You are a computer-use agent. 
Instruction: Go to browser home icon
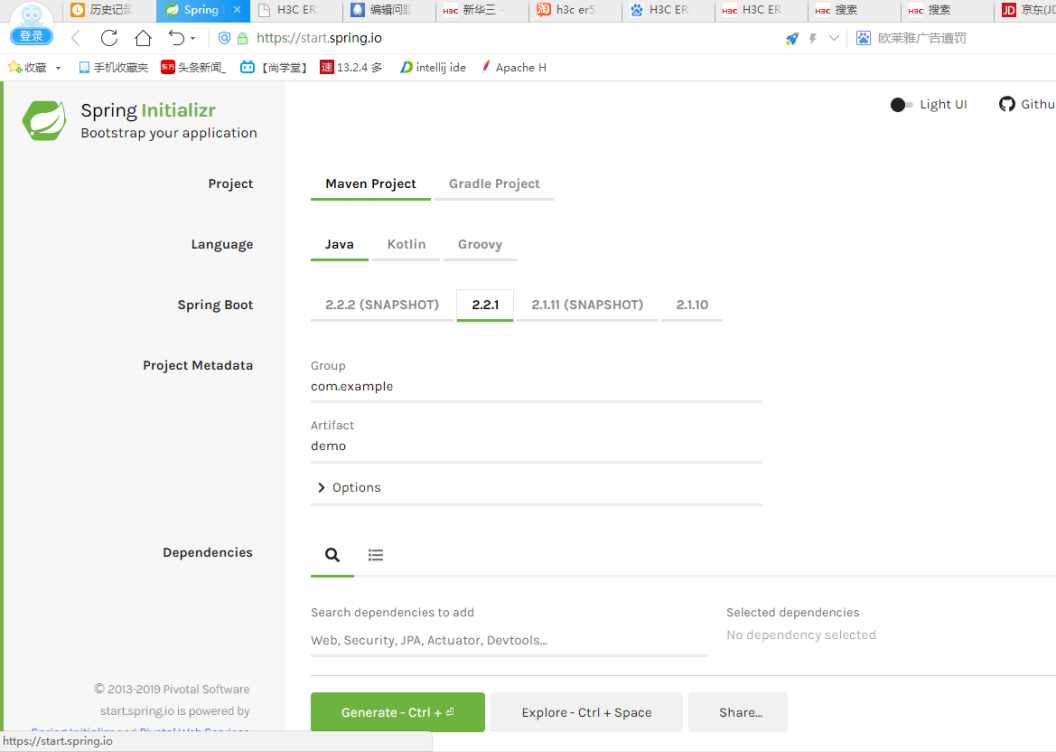(143, 38)
